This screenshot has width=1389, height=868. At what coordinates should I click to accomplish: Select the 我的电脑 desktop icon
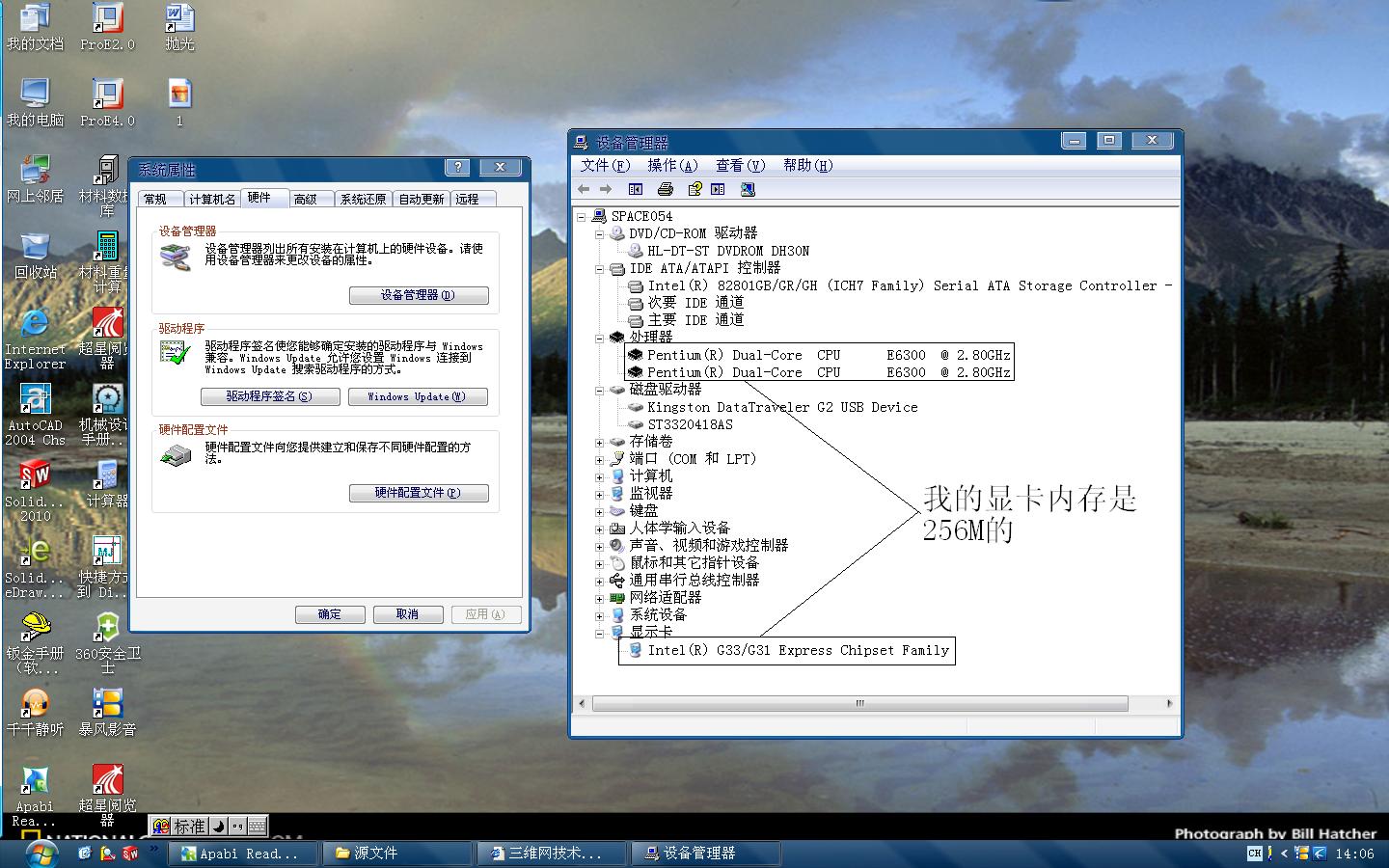pyautogui.click(x=35, y=103)
